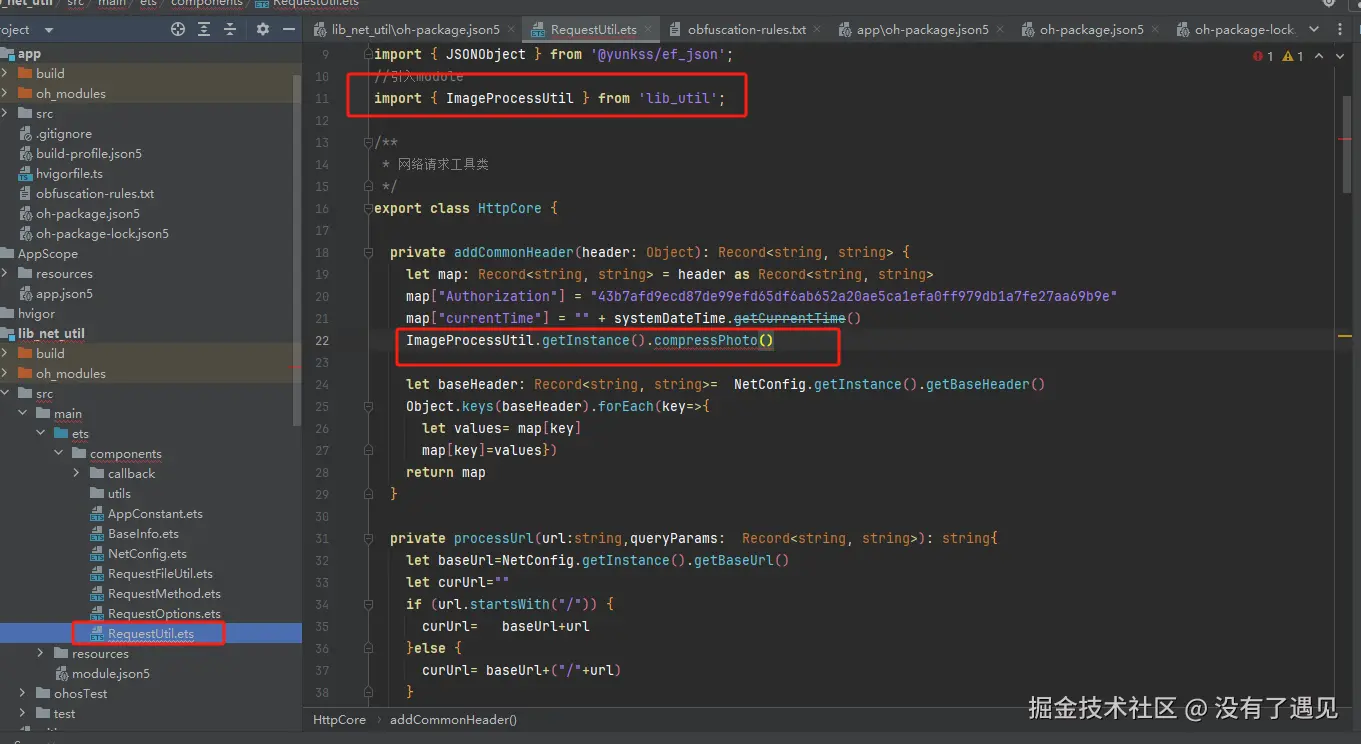The image size is (1361, 744).
Task: Click the yellow warning count indicator
Action: [x=1293, y=56]
